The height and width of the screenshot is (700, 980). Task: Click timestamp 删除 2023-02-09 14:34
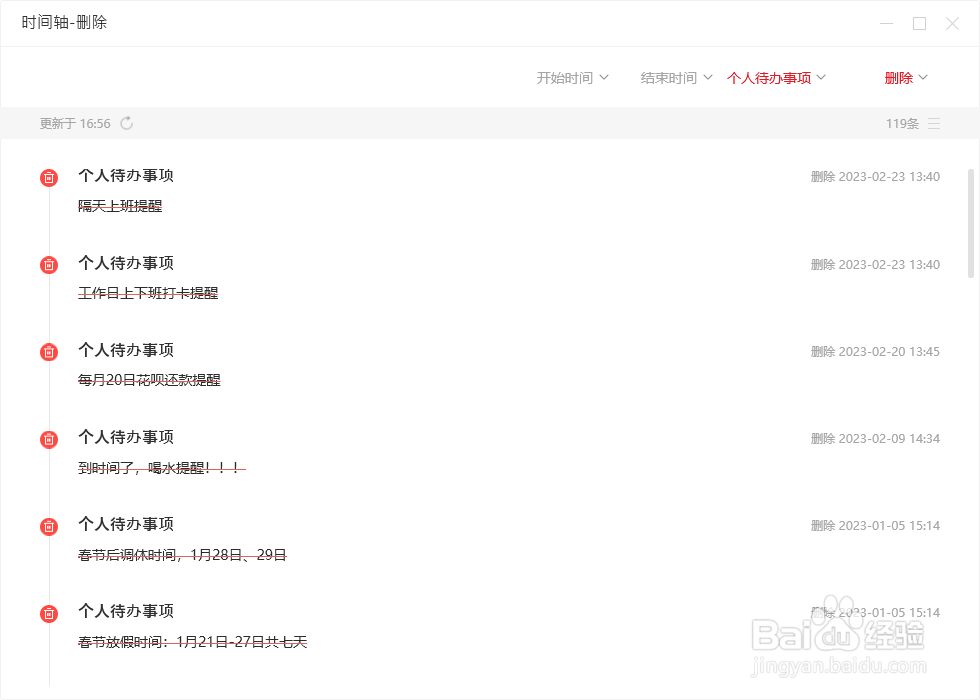coord(875,438)
